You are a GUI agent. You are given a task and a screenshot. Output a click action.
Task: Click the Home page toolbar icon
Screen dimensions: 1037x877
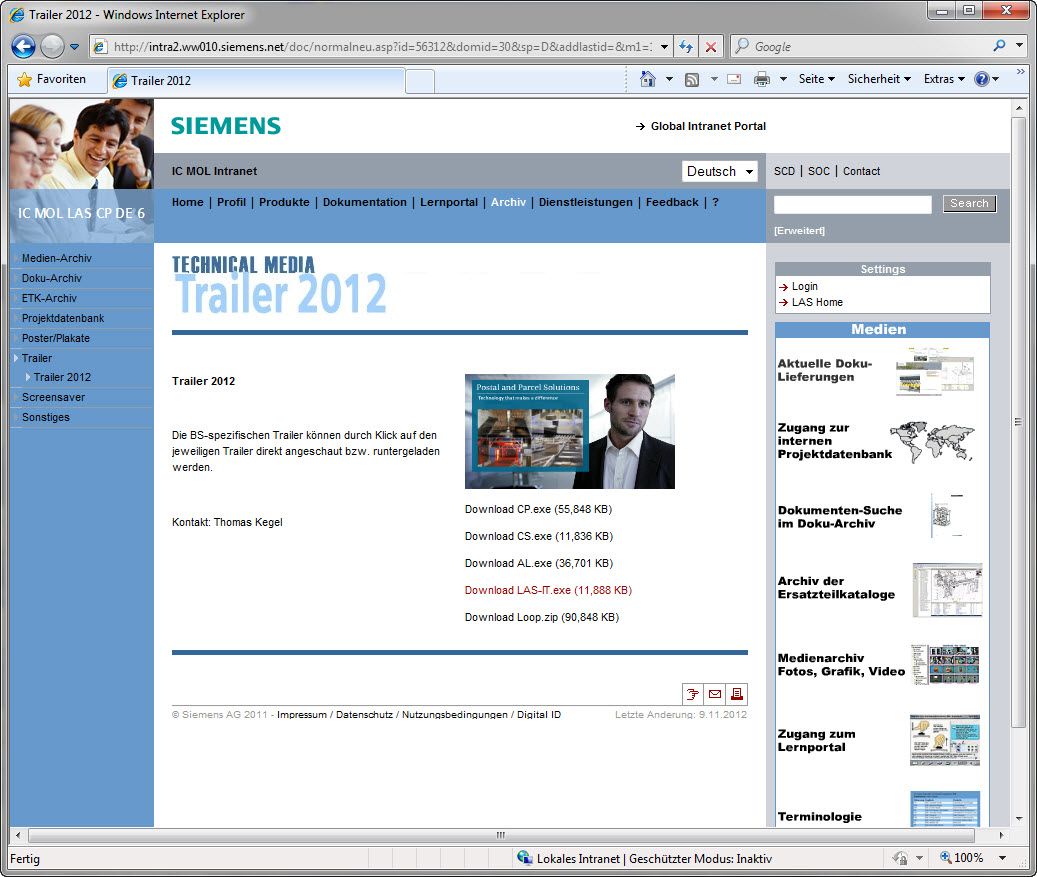pos(648,79)
